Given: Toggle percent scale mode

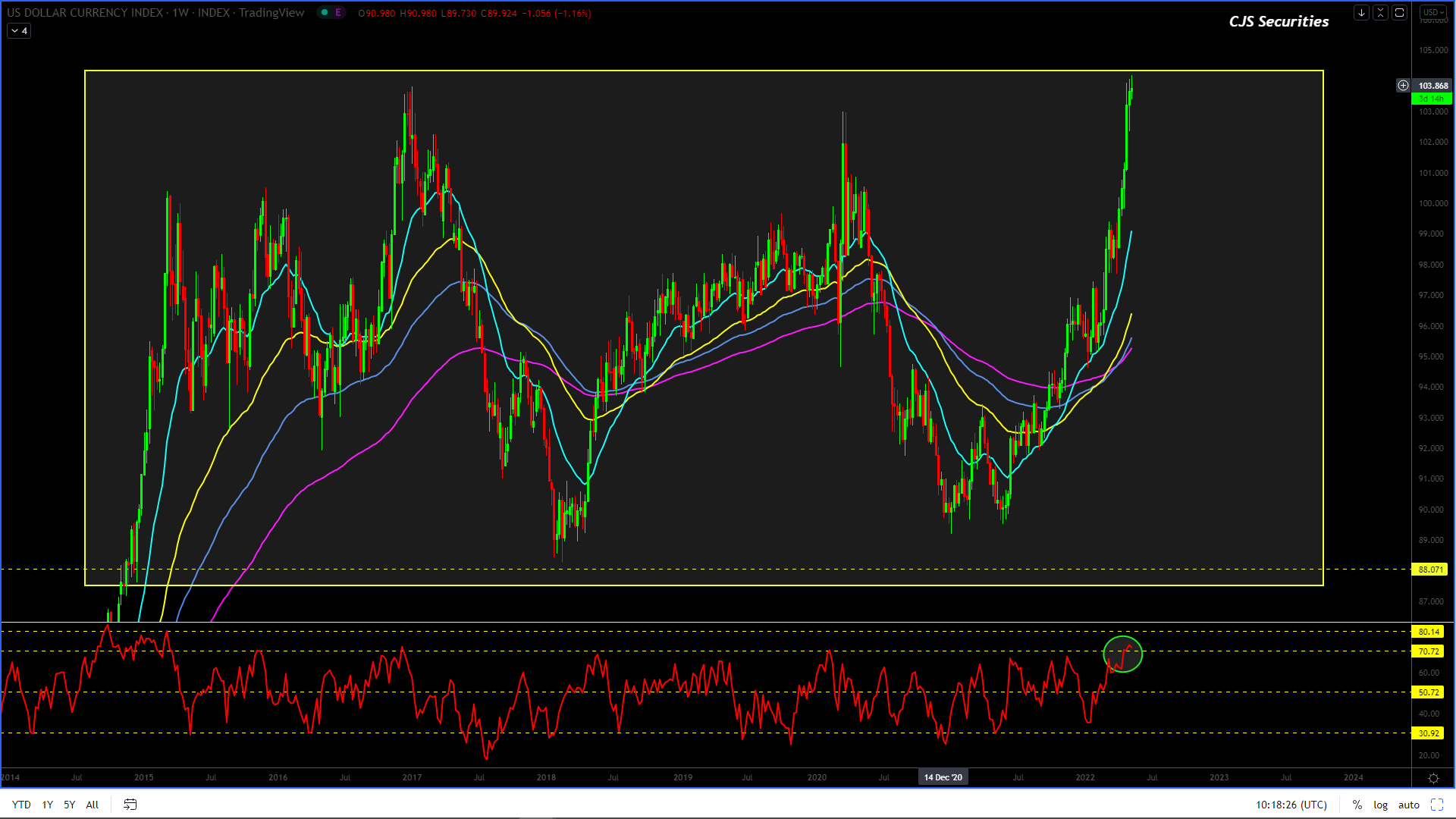Looking at the screenshot, I should (1357, 805).
